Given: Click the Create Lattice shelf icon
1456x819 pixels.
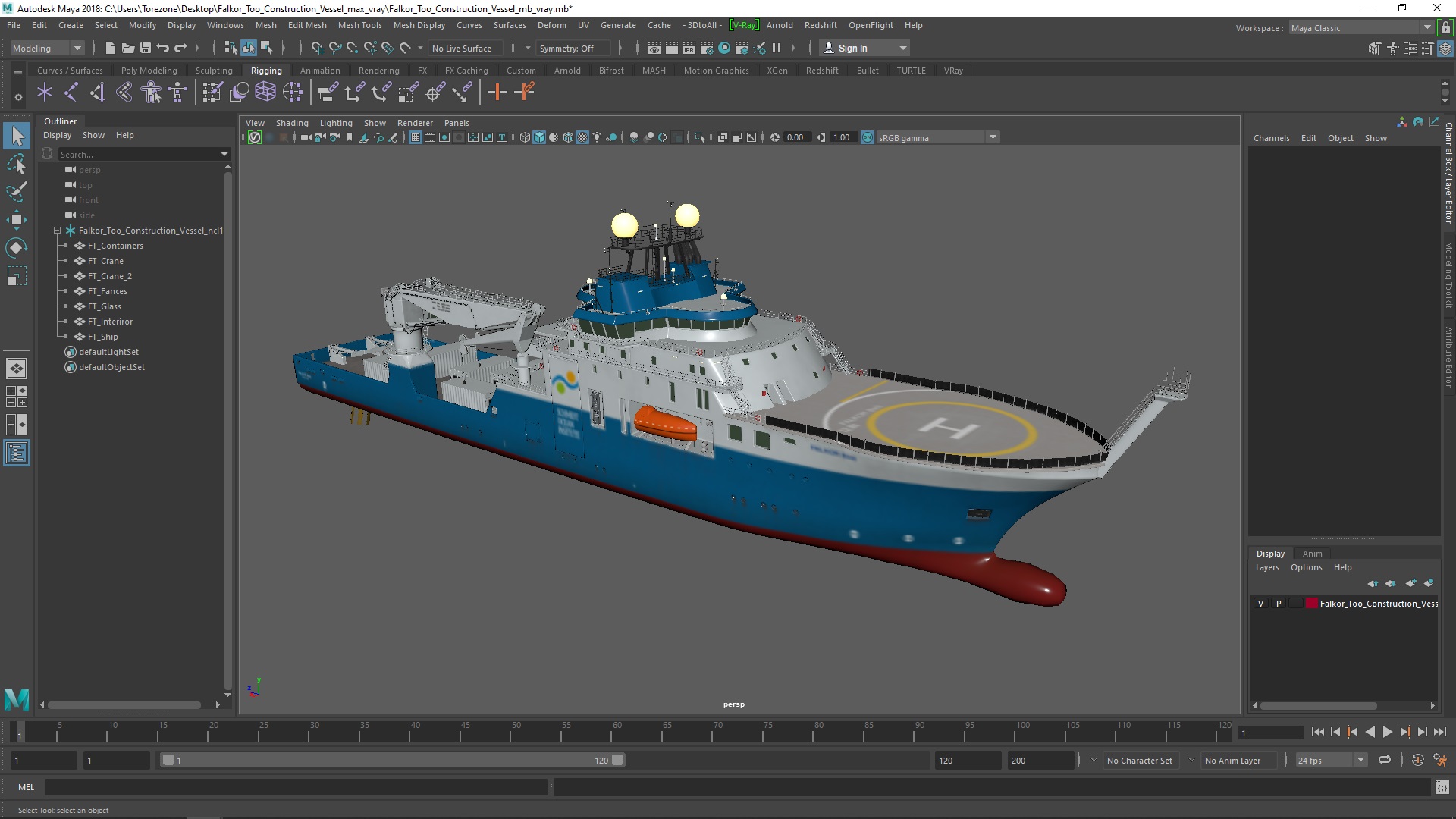Looking at the screenshot, I should coord(265,93).
